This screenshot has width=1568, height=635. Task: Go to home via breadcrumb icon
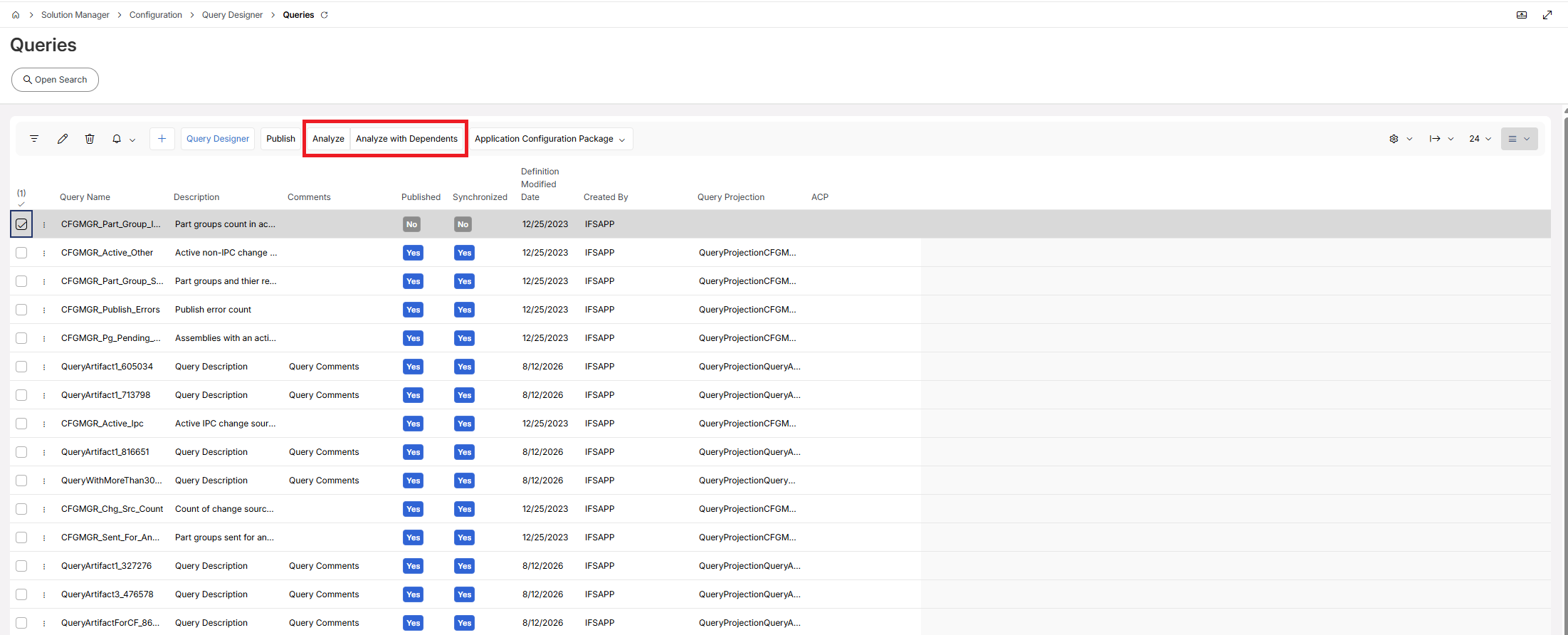click(x=16, y=15)
